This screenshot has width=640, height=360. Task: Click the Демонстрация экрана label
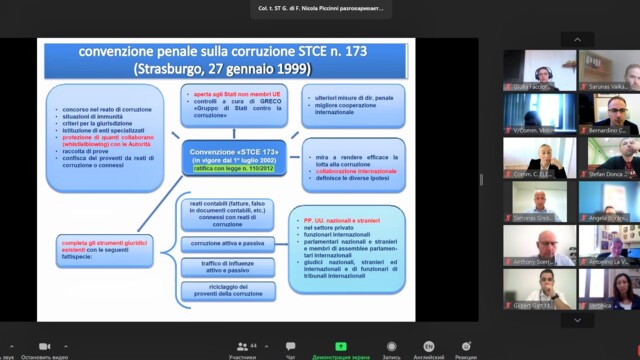click(x=341, y=357)
